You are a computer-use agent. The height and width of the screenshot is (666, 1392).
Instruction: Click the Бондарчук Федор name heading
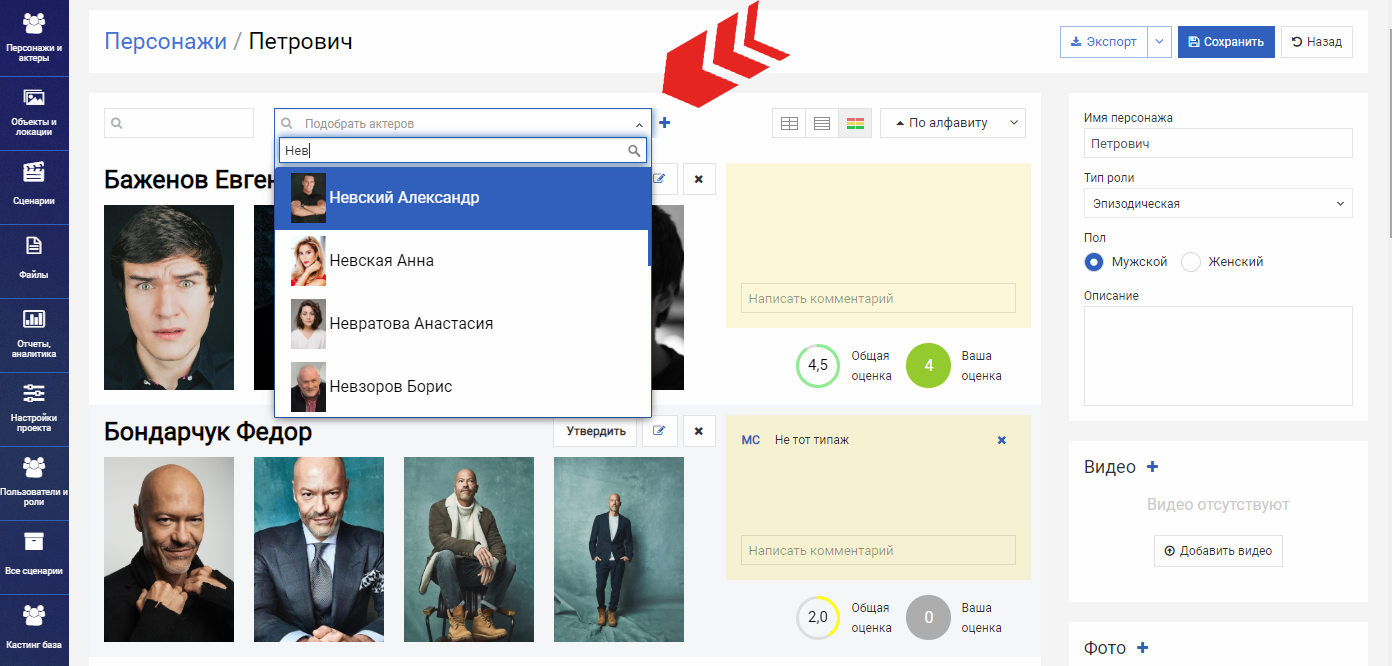point(208,432)
